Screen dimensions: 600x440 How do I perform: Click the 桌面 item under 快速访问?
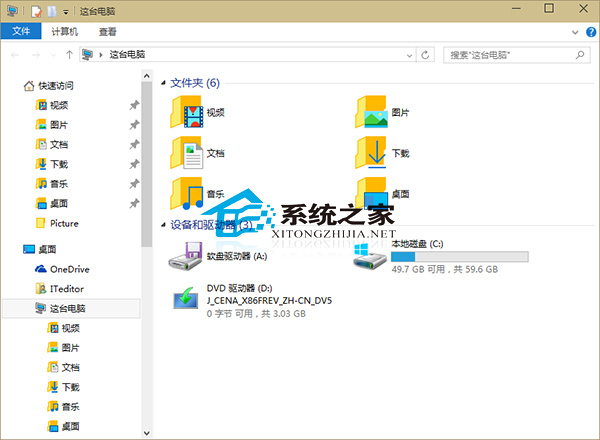click(52, 204)
